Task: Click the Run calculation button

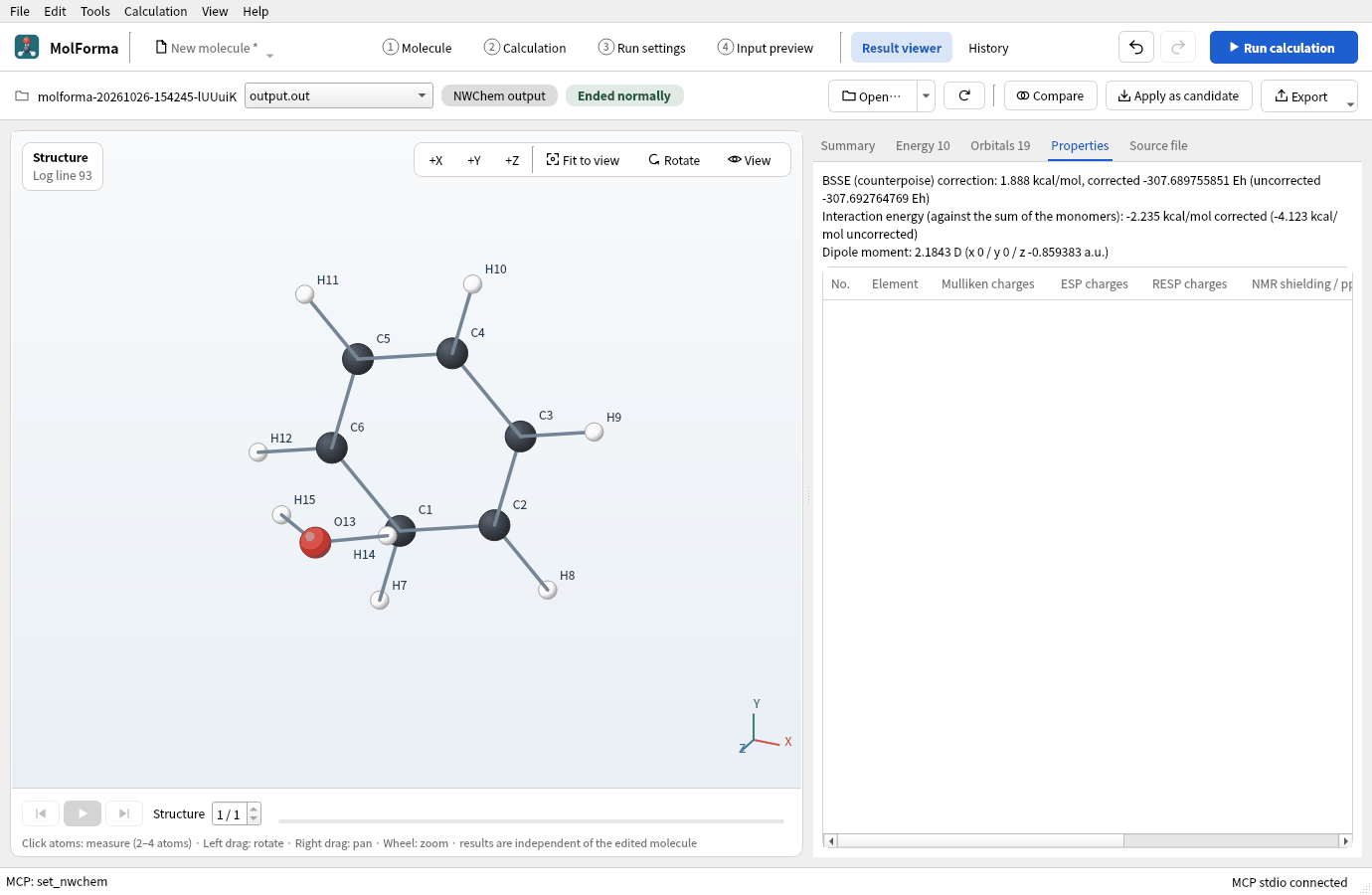Action: pos(1284,48)
